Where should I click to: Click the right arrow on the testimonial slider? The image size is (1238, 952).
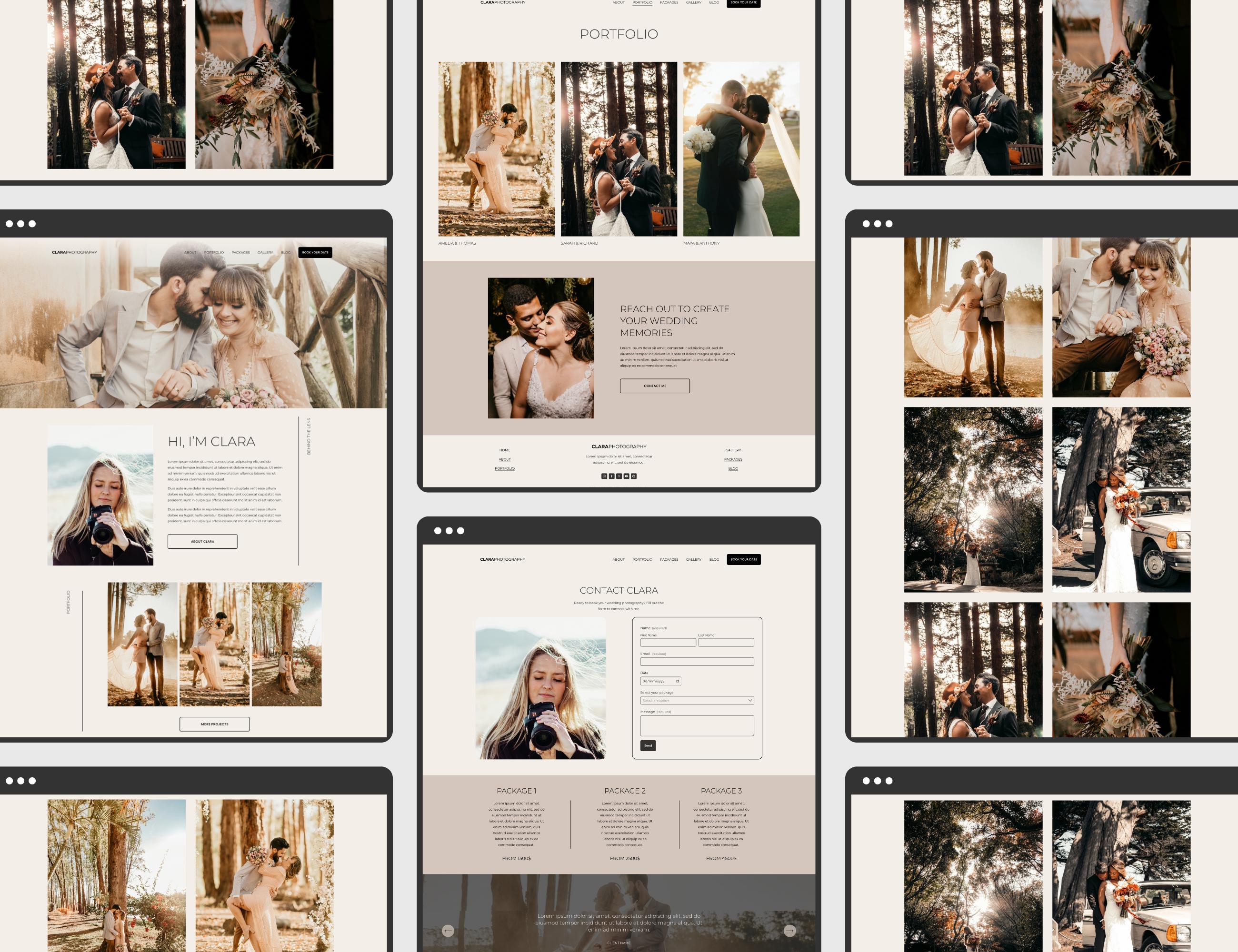coord(789,931)
